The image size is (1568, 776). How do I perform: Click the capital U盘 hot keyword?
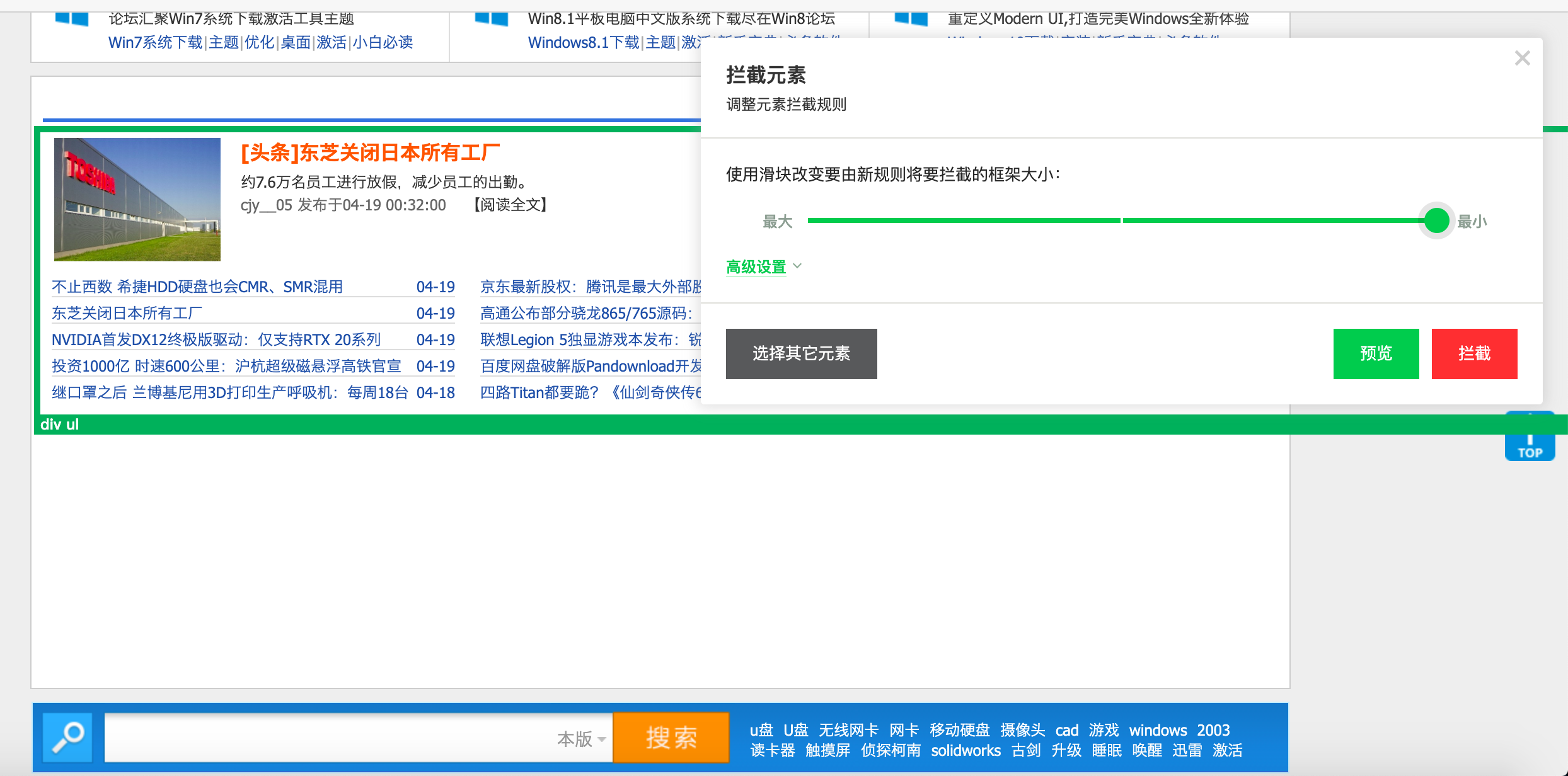[x=796, y=730]
